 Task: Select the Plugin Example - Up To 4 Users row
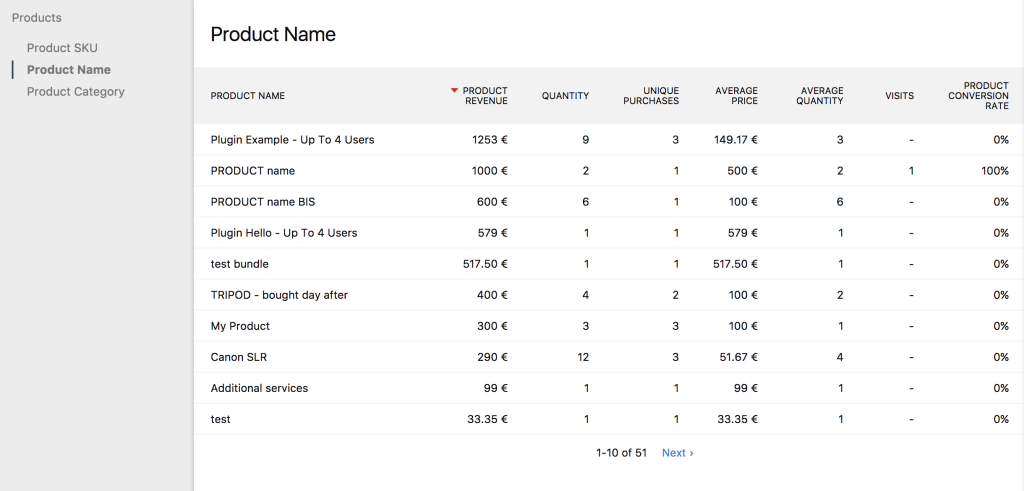pyautogui.click(x=609, y=140)
